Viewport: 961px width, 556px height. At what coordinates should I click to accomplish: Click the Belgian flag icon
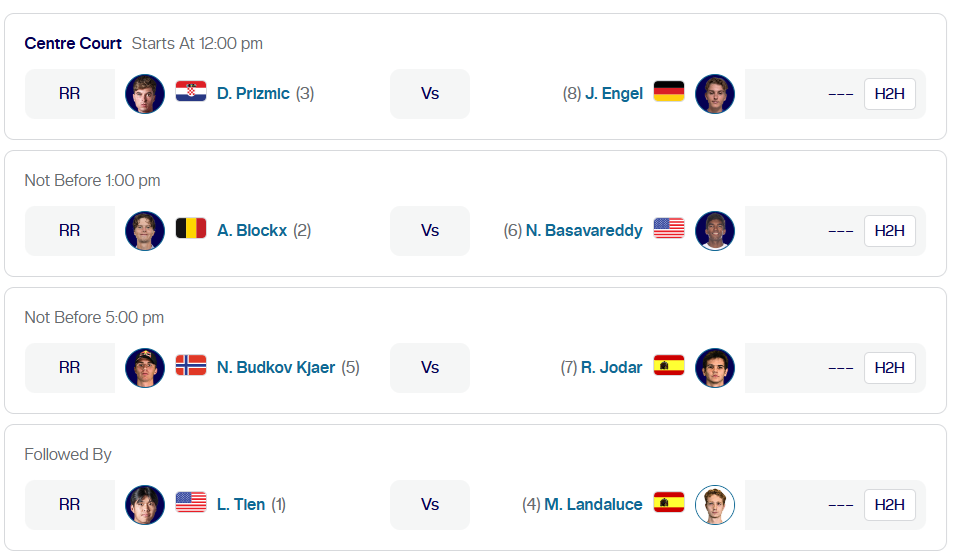191,230
